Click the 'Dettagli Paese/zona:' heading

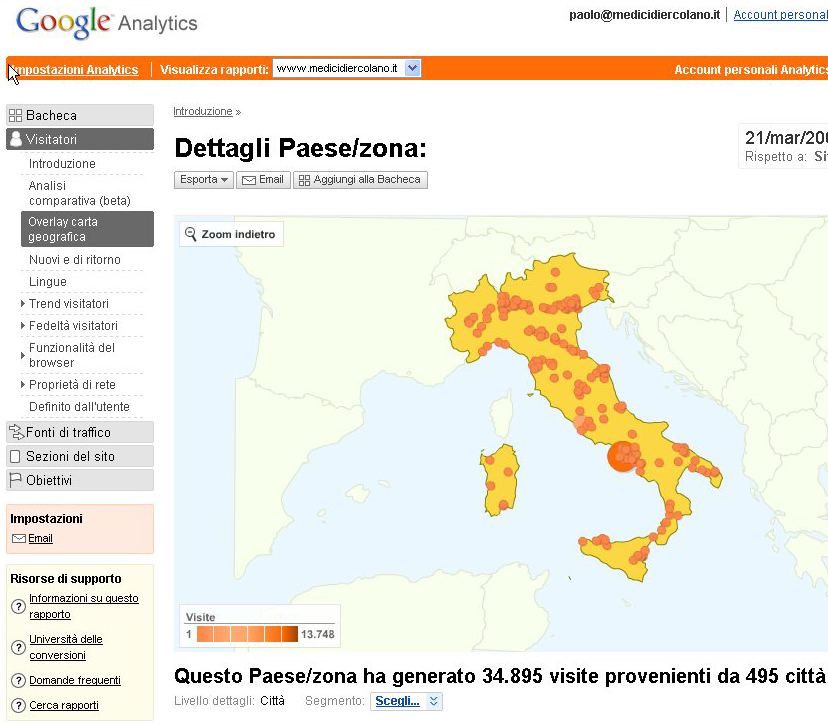click(300, 148)
